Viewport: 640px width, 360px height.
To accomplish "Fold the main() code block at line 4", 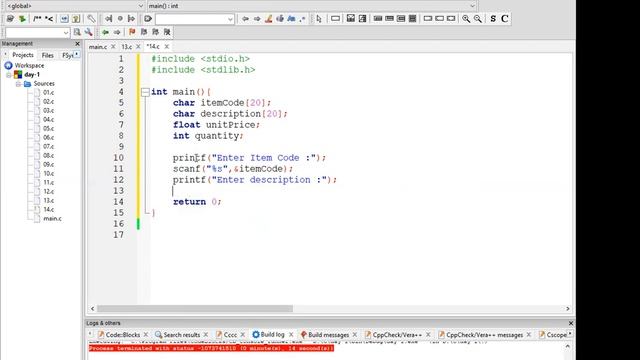I will point(145,92).
